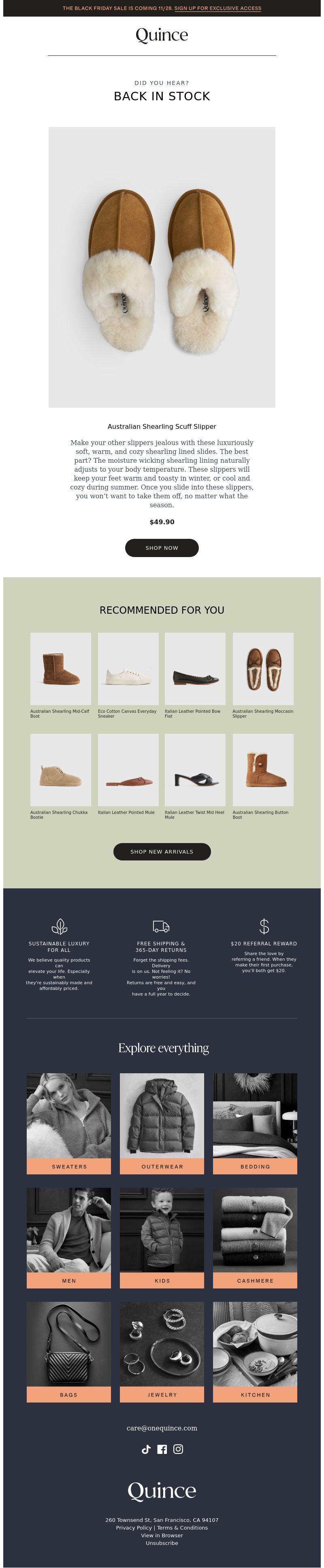Click the white Quince logo in the footer

click(x=162, y=1491)
